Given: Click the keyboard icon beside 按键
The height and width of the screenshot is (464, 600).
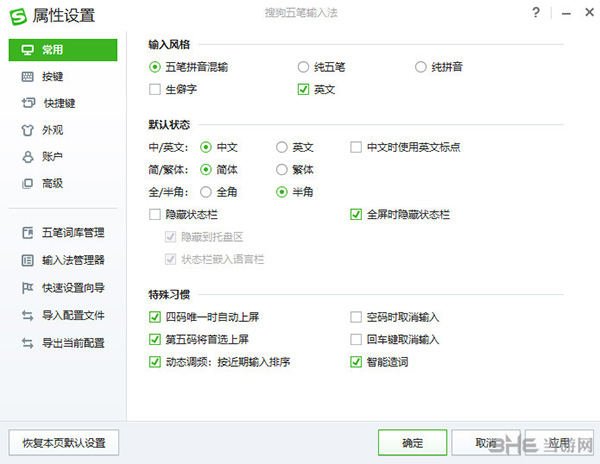Looking at the screenshot, I should click(x=28, y=77).
